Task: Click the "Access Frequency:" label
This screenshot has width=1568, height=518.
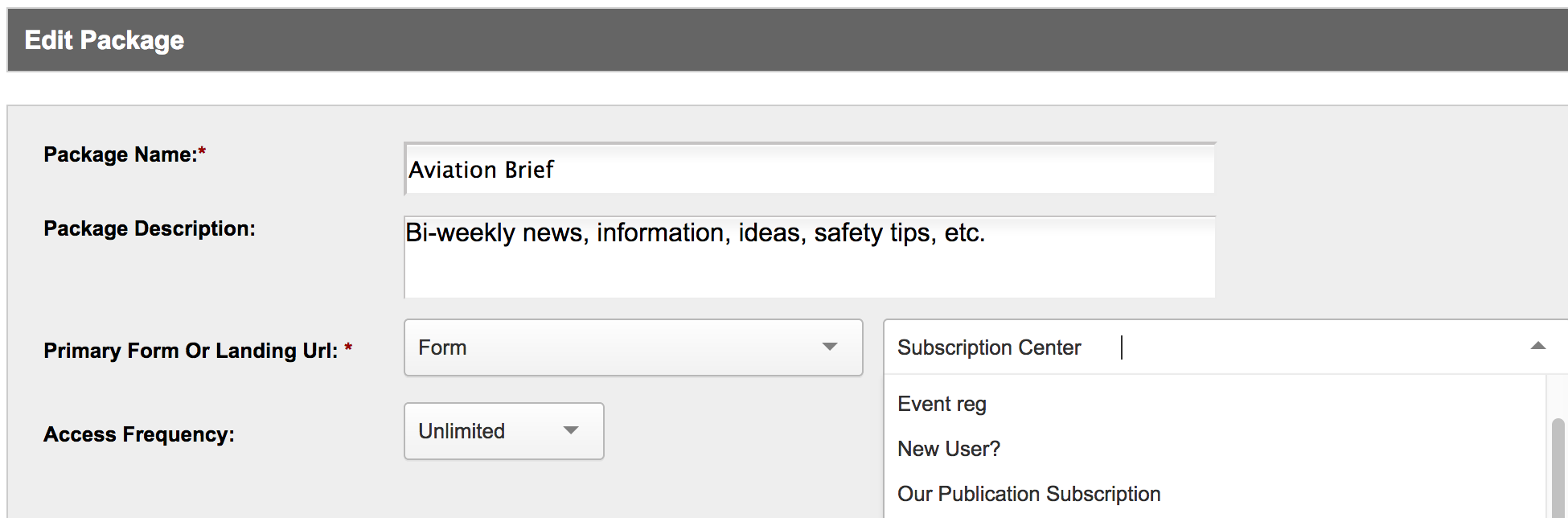Action: [139, 434]
